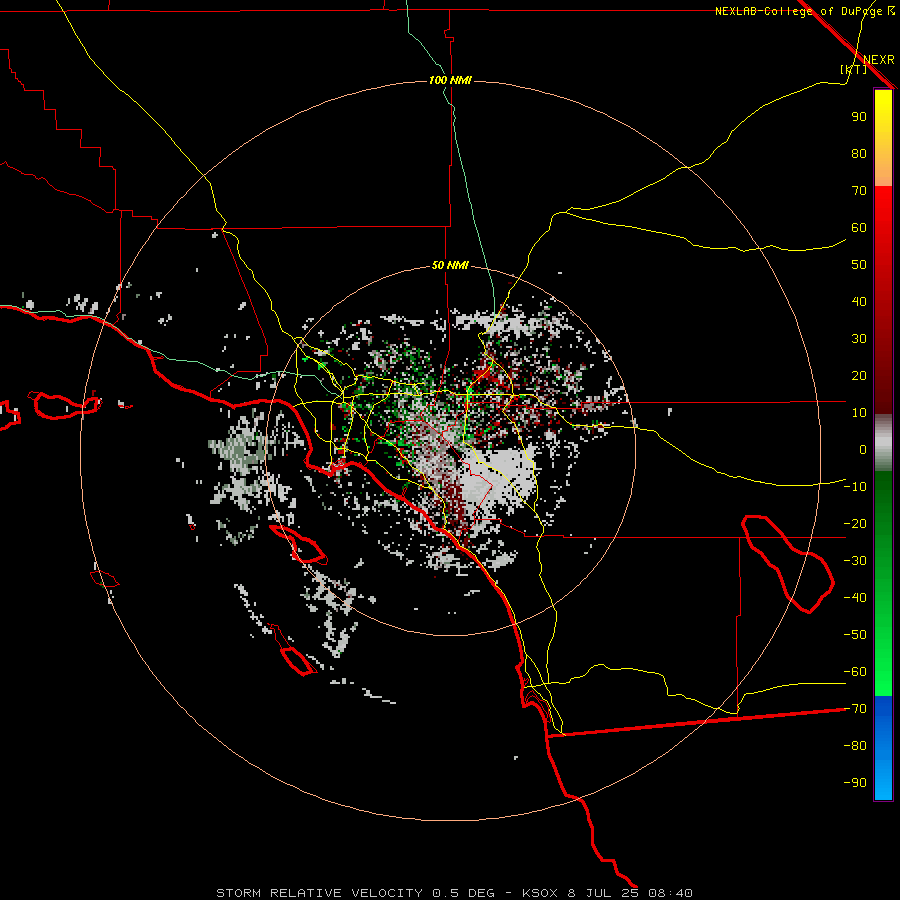Click the light blue band near -90
The height and width of the screenshot is (900, 900).
pos(883,783)
